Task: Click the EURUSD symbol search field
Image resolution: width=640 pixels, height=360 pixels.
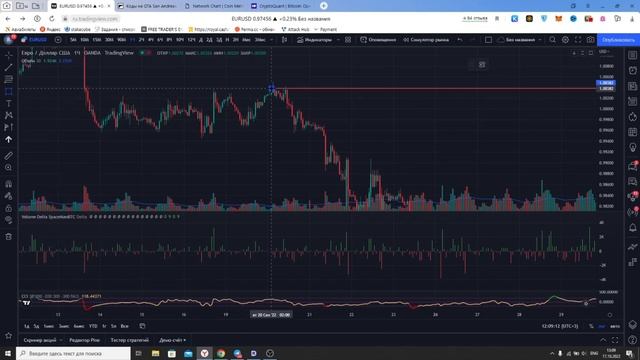Action: click(x=38, y=40)
